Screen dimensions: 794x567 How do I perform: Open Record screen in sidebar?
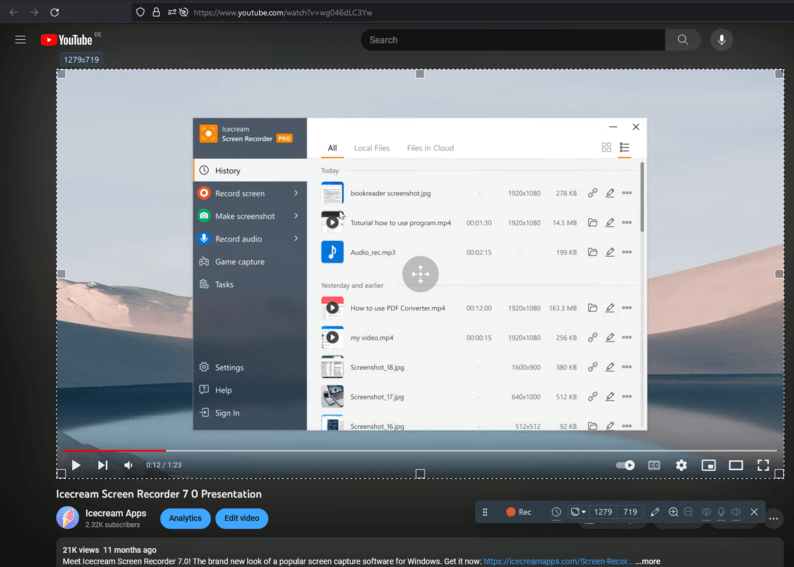tap(250, 193)
